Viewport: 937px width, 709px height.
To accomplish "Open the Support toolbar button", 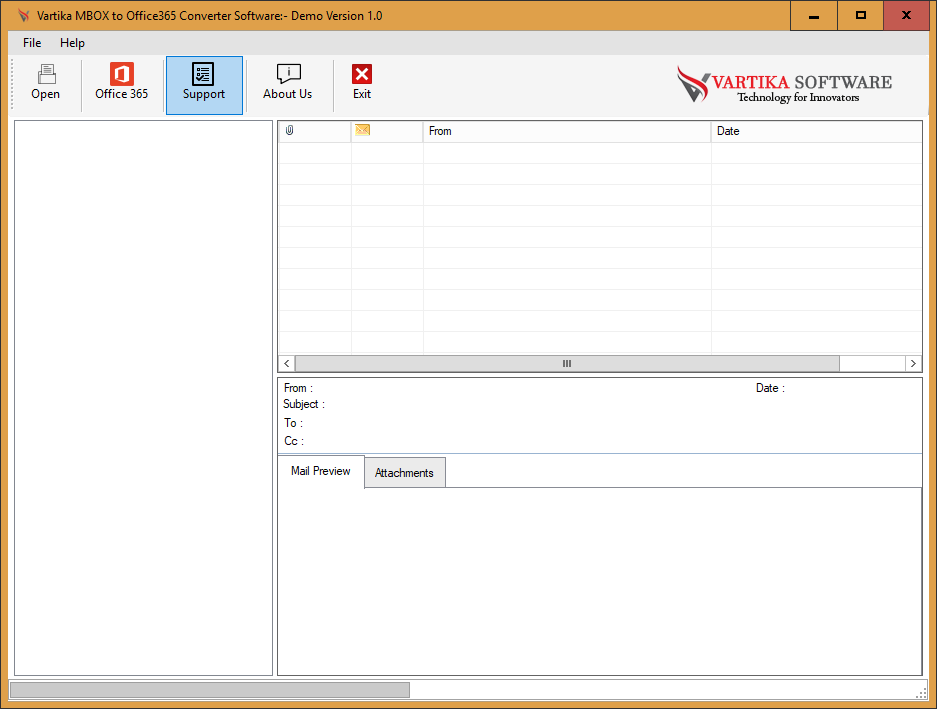I will [x=204, y=85].
